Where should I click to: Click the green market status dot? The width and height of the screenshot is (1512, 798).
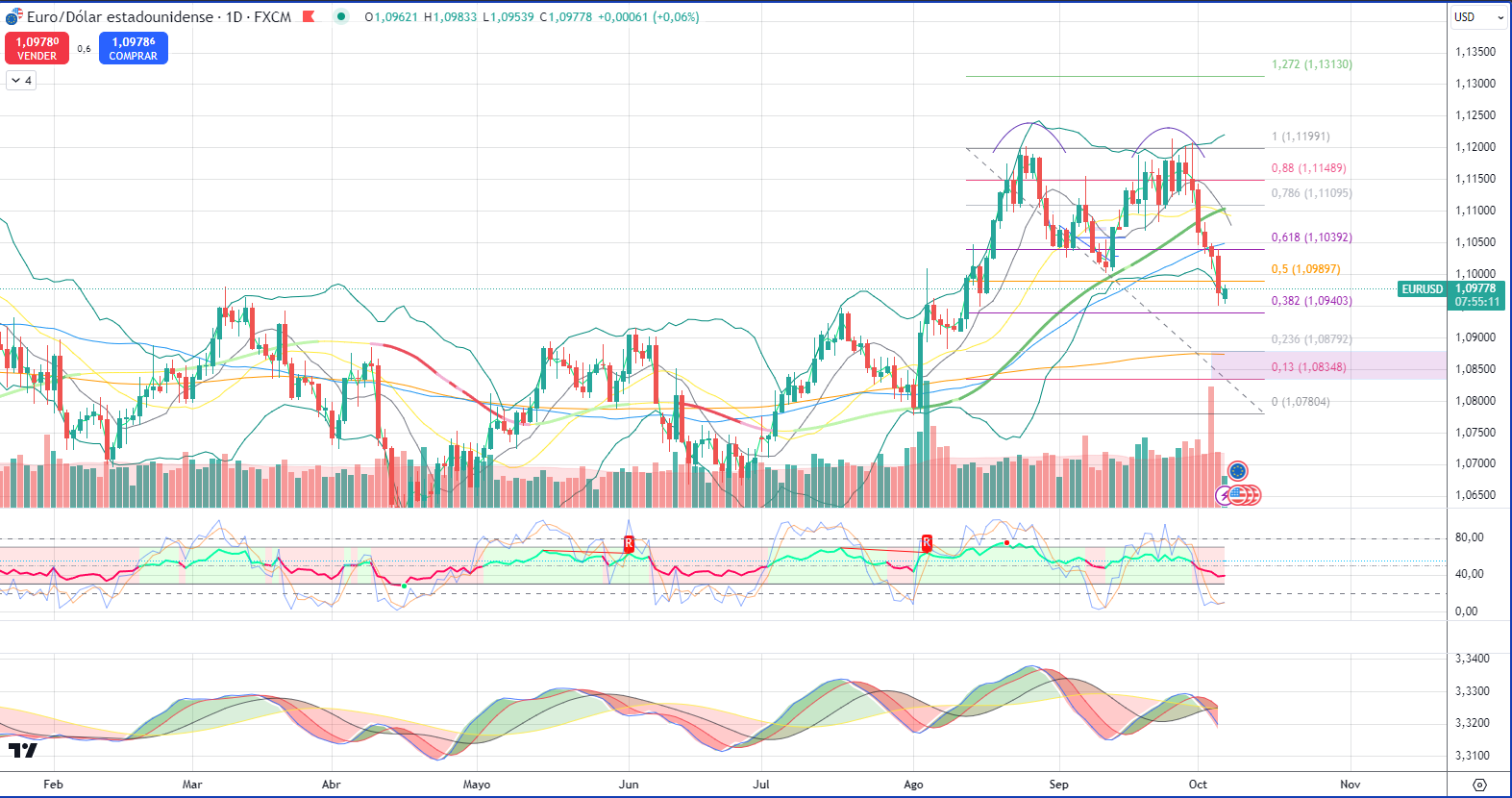341,16
